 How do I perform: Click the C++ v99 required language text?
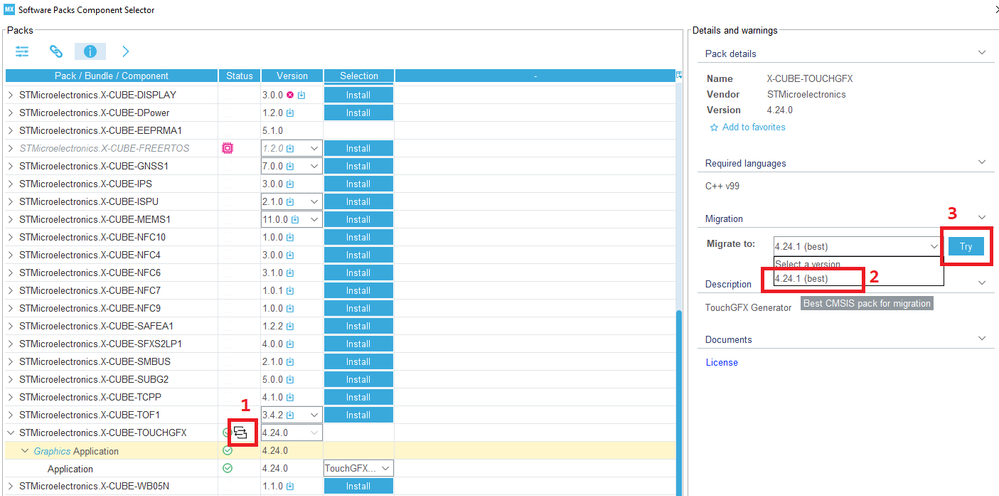point(722,187)
